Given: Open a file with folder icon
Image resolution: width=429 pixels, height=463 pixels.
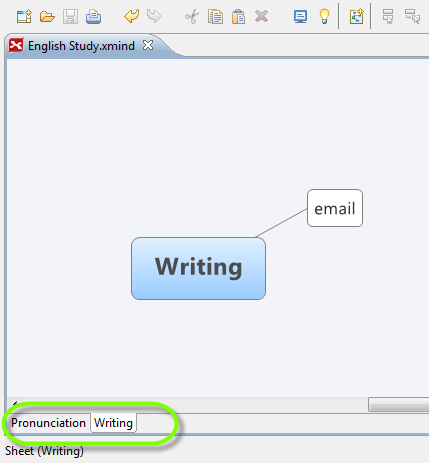Looking at the screenshot, I should [47, 16].
